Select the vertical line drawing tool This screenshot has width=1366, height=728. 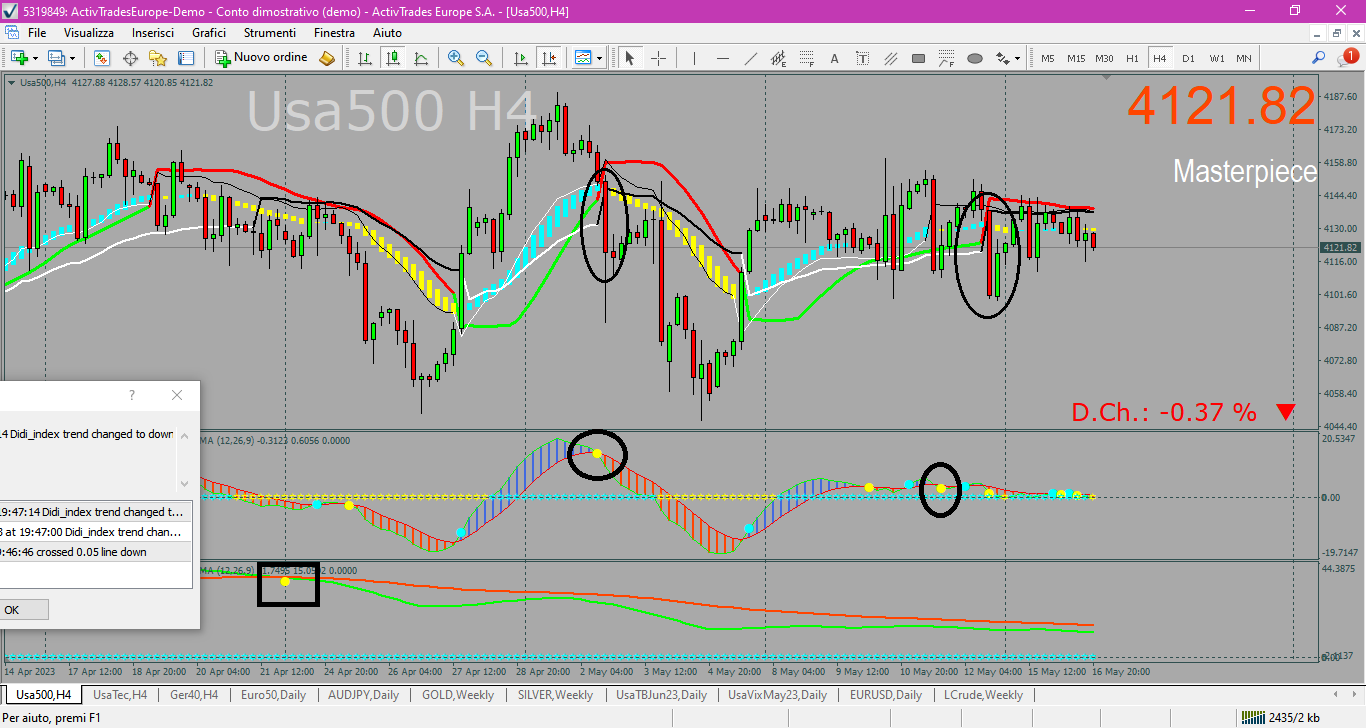(x=695, y=58)
